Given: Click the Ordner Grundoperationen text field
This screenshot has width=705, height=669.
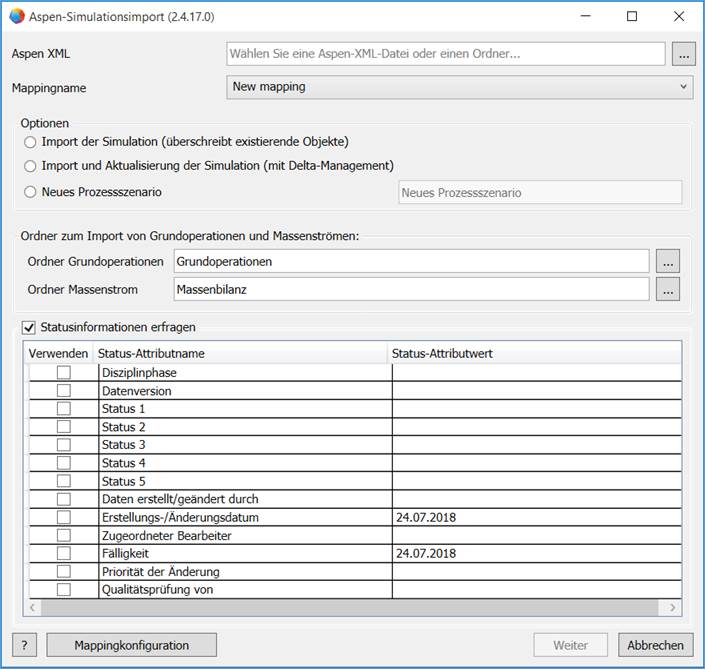Looking at the screenshot, I should click(411, 261).
